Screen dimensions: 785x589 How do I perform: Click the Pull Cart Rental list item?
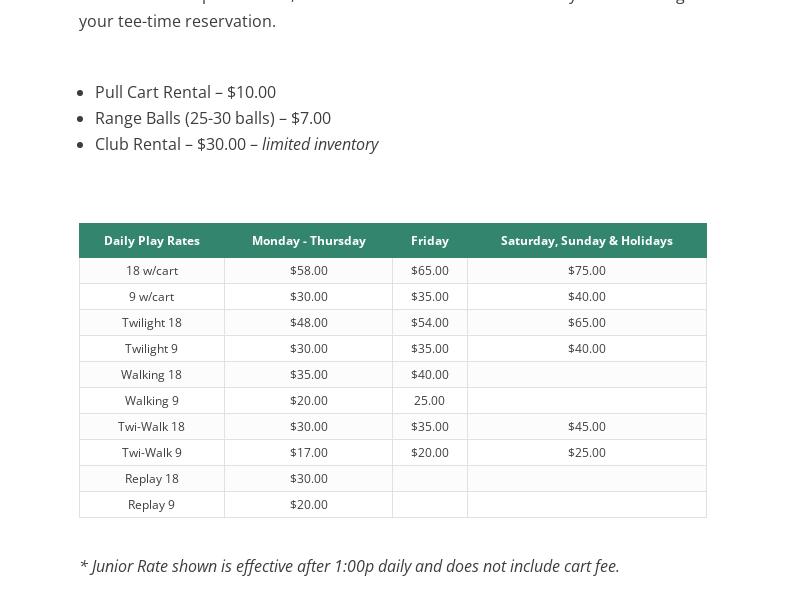(x=185, y=92)
